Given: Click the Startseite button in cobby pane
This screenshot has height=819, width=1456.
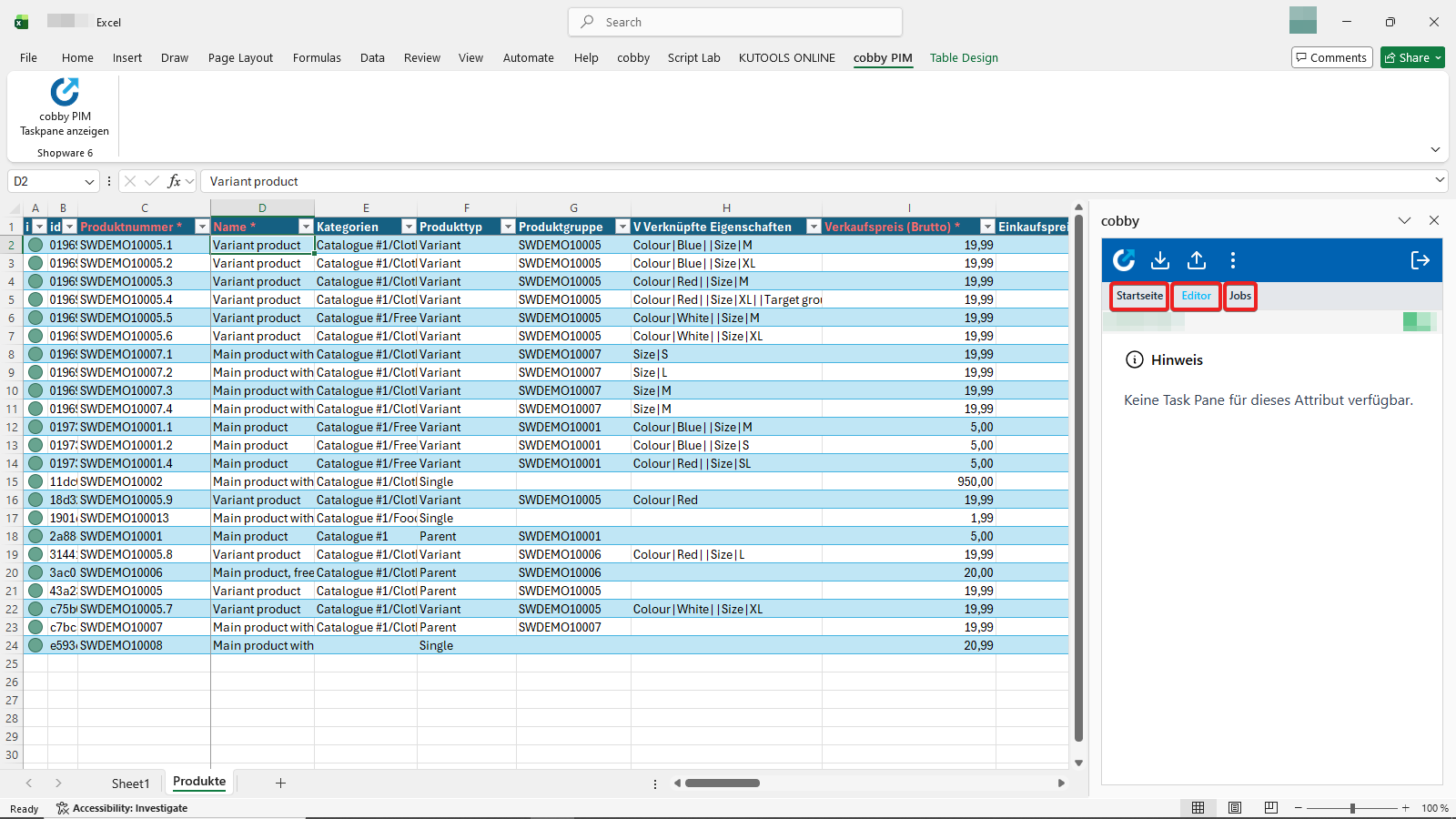Looking at the screenshot, I should [x=1138, y=296].
